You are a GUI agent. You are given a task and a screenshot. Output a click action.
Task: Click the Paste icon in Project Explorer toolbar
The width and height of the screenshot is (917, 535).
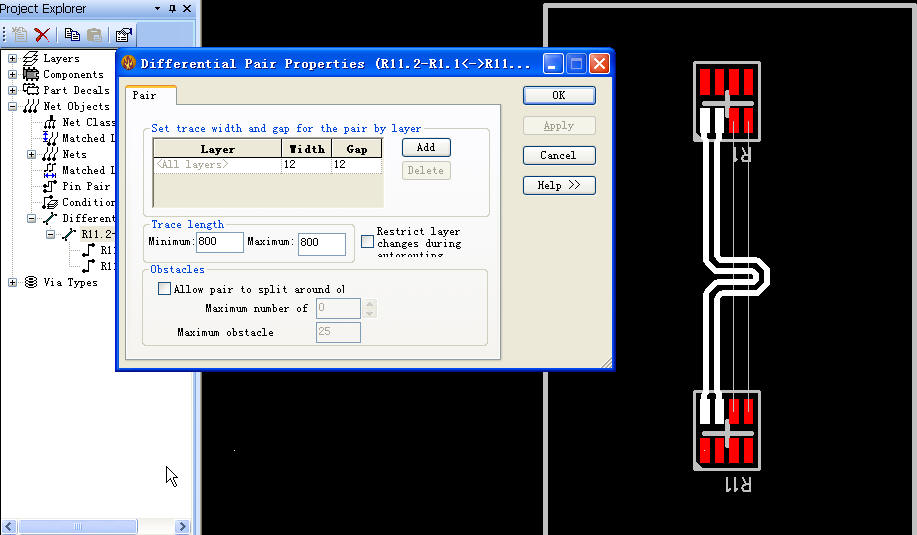coord(94,34)
